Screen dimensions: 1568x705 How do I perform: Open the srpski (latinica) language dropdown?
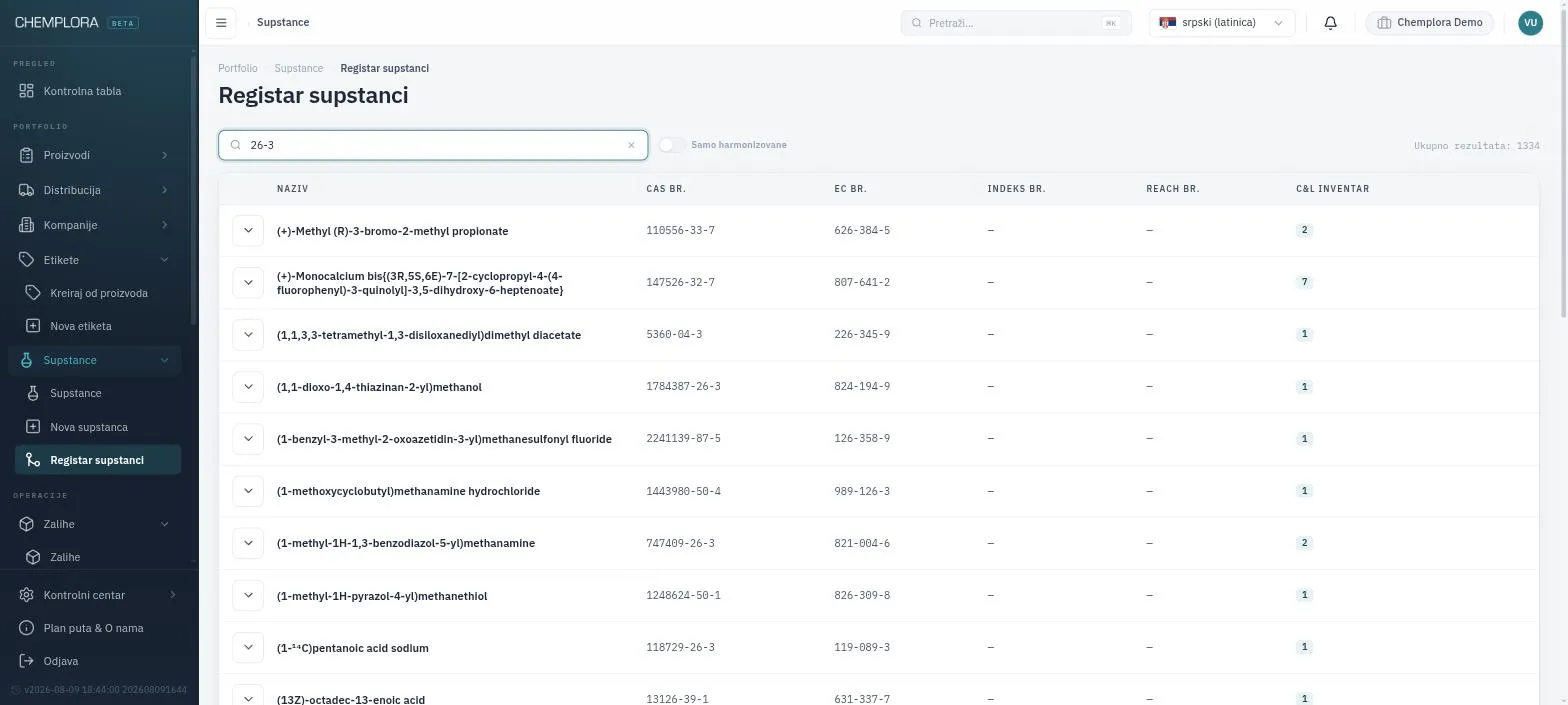coord(1222,23)
